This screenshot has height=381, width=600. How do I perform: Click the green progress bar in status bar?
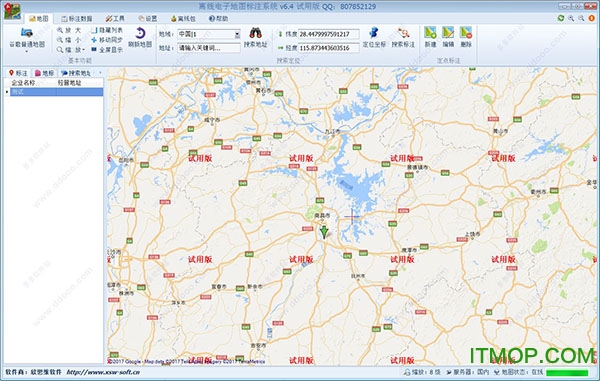(567, 372)
